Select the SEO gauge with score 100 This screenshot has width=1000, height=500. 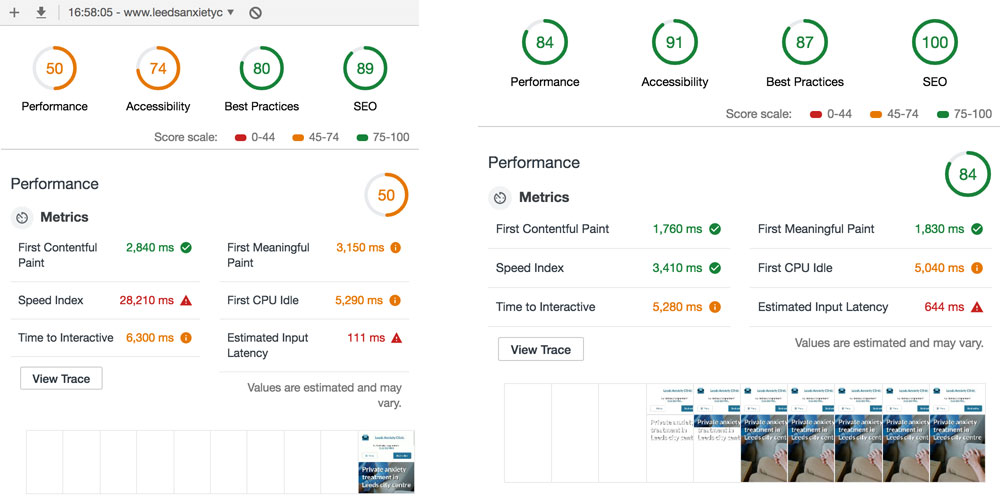[935, 43]
